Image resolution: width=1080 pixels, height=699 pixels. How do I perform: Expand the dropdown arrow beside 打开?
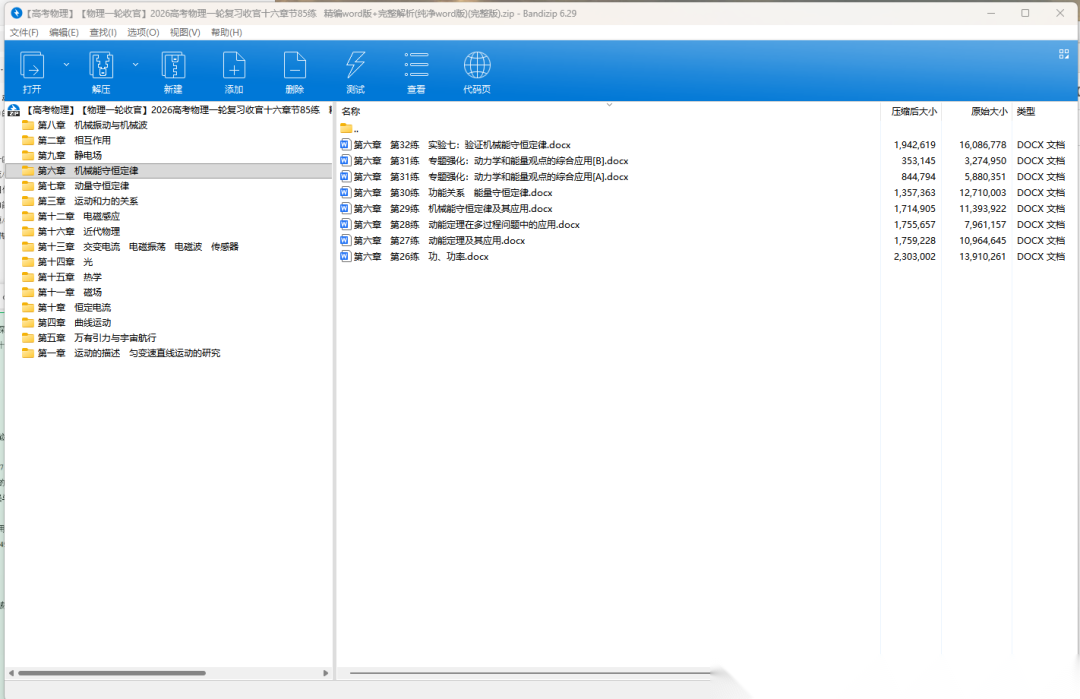[67, 64]
